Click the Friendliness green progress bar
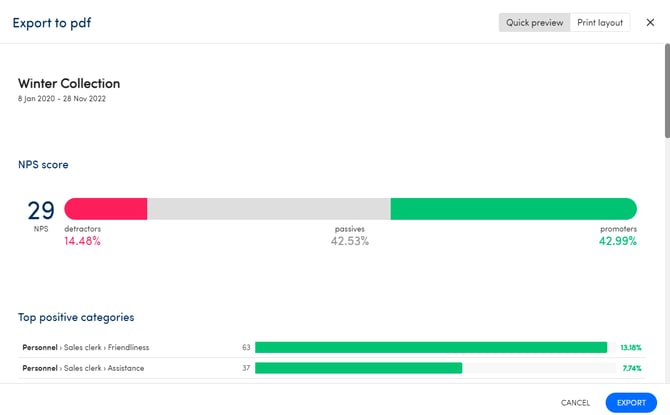This screenshot has width=670, height=415. [x=430, y=348]
